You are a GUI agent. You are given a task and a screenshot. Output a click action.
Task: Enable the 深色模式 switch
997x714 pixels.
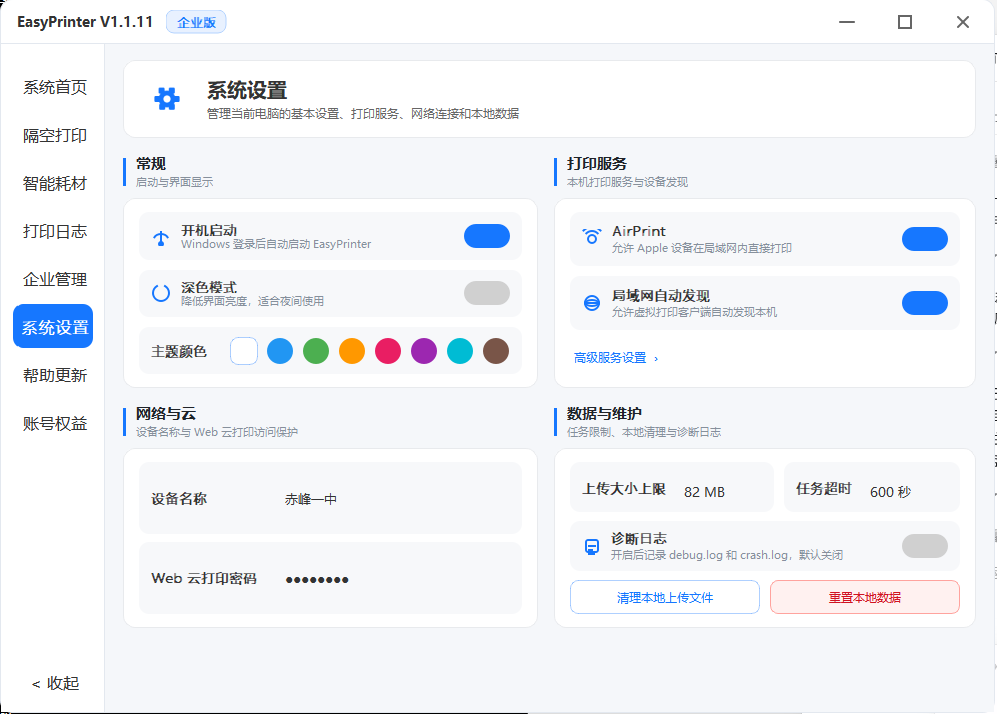tap(486, 293)
